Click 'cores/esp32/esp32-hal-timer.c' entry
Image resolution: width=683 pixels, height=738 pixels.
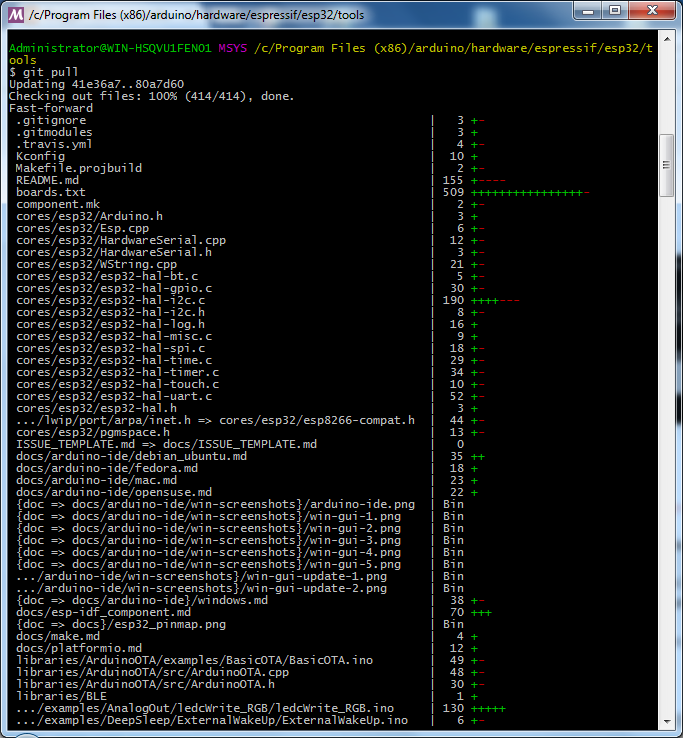(118, 372)
